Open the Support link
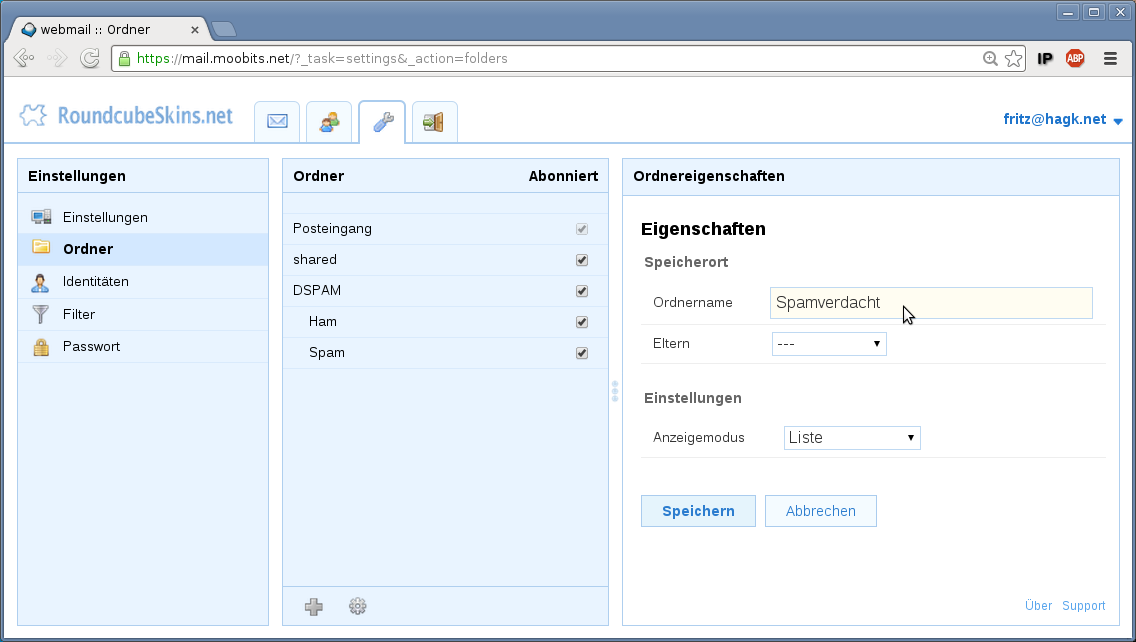This screenshot has width=1136, height=642. coord(1083,605)
